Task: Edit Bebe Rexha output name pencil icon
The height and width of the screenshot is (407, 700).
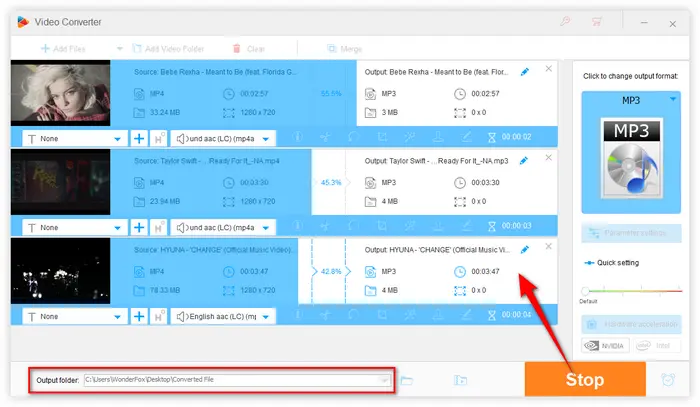Action: pyautogui.click(x=525, y=72)
